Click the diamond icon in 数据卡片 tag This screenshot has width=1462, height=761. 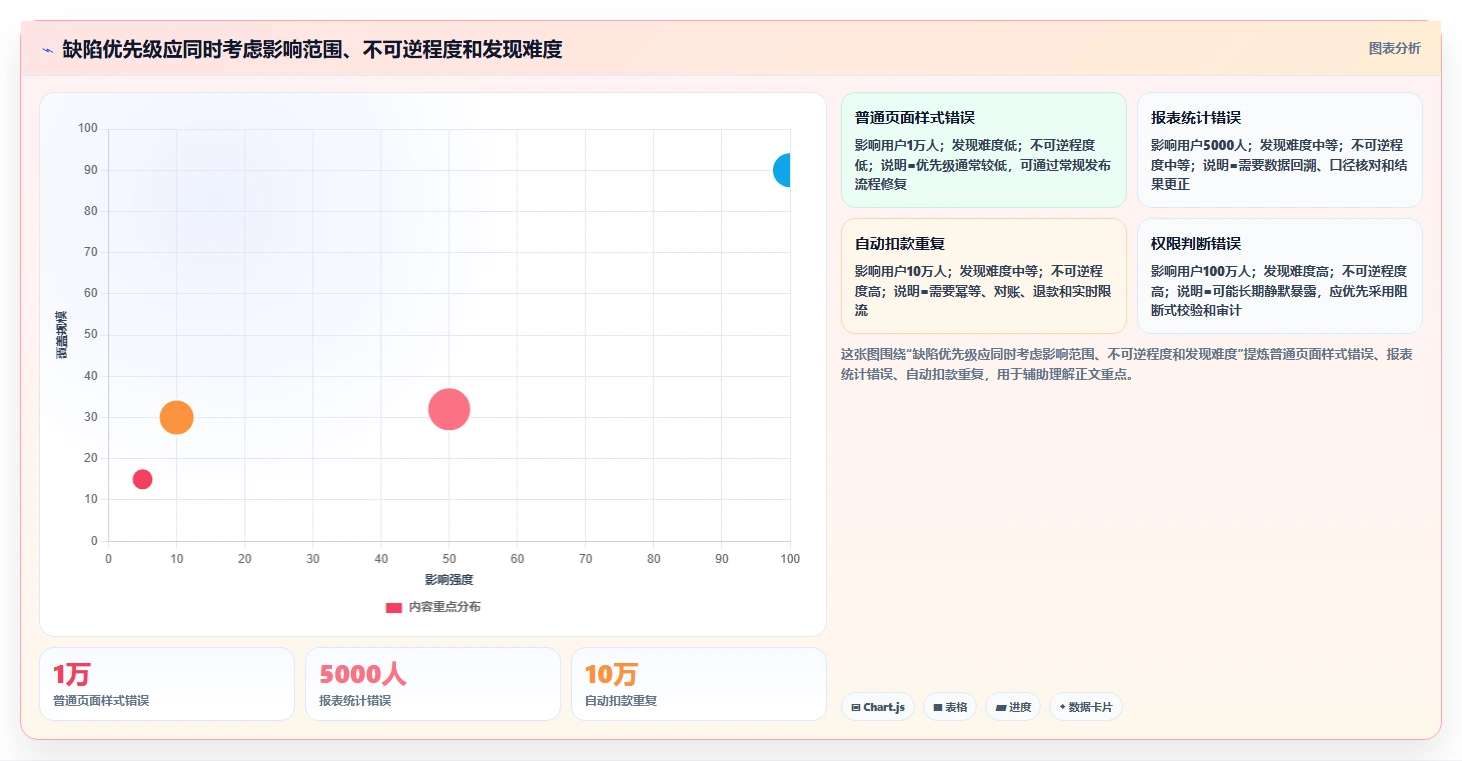tap(1062, 707)
